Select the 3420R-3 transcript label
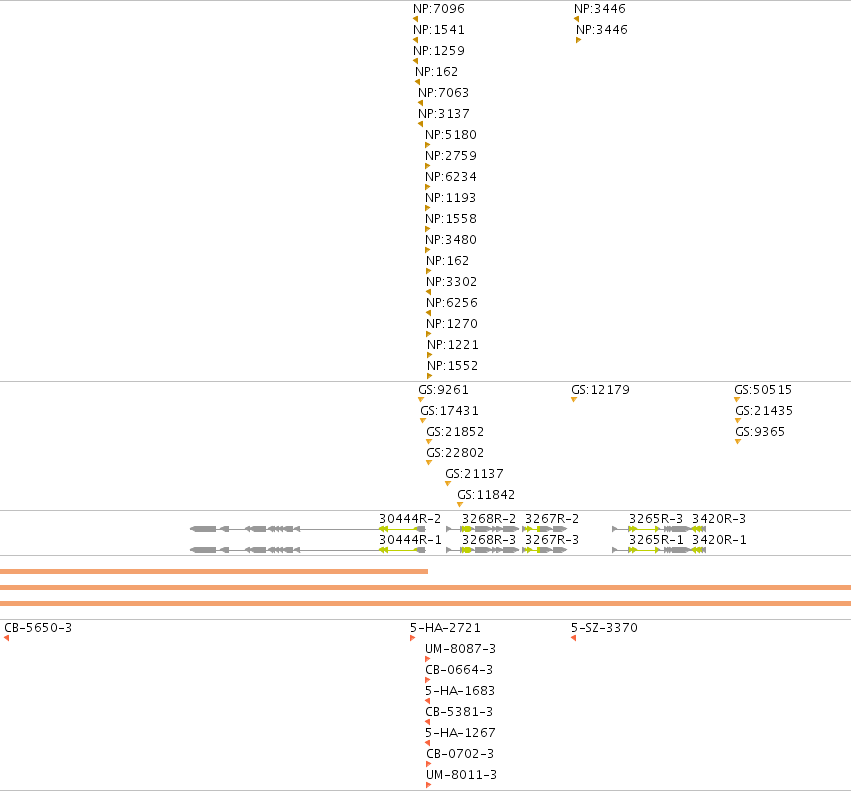 [719, 519]
